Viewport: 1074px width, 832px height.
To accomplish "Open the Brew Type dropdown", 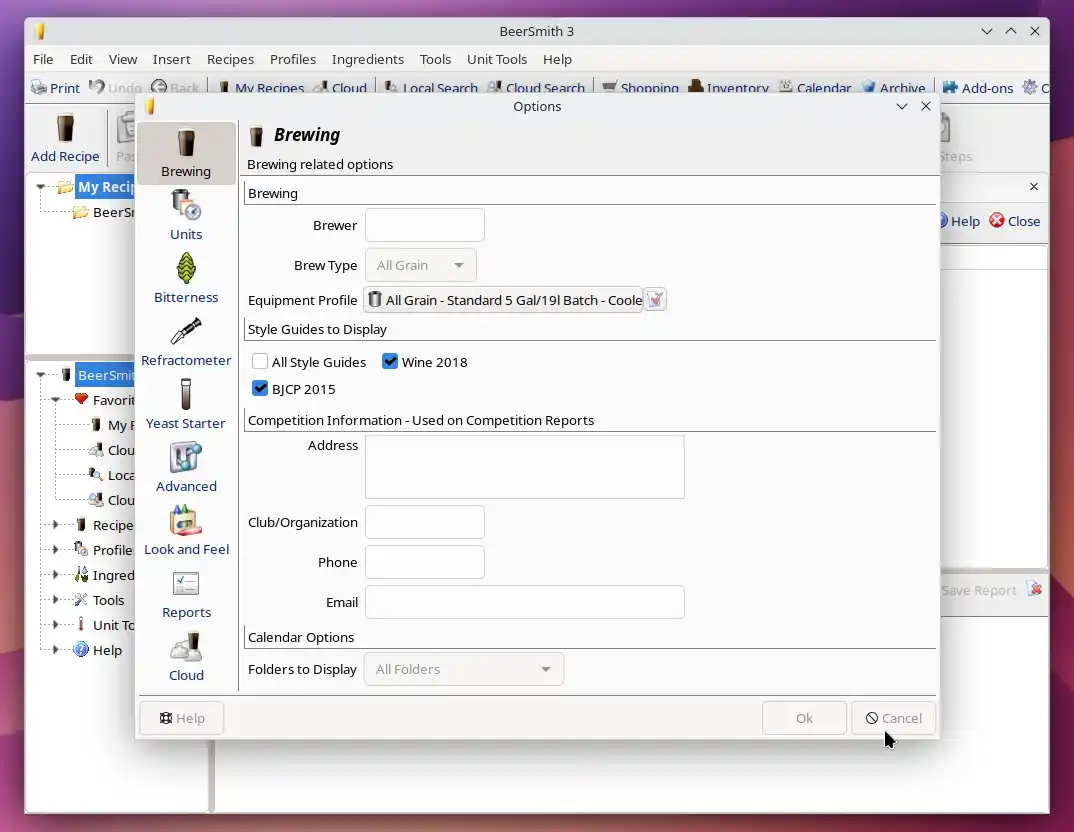I will [x=421, y=265].
